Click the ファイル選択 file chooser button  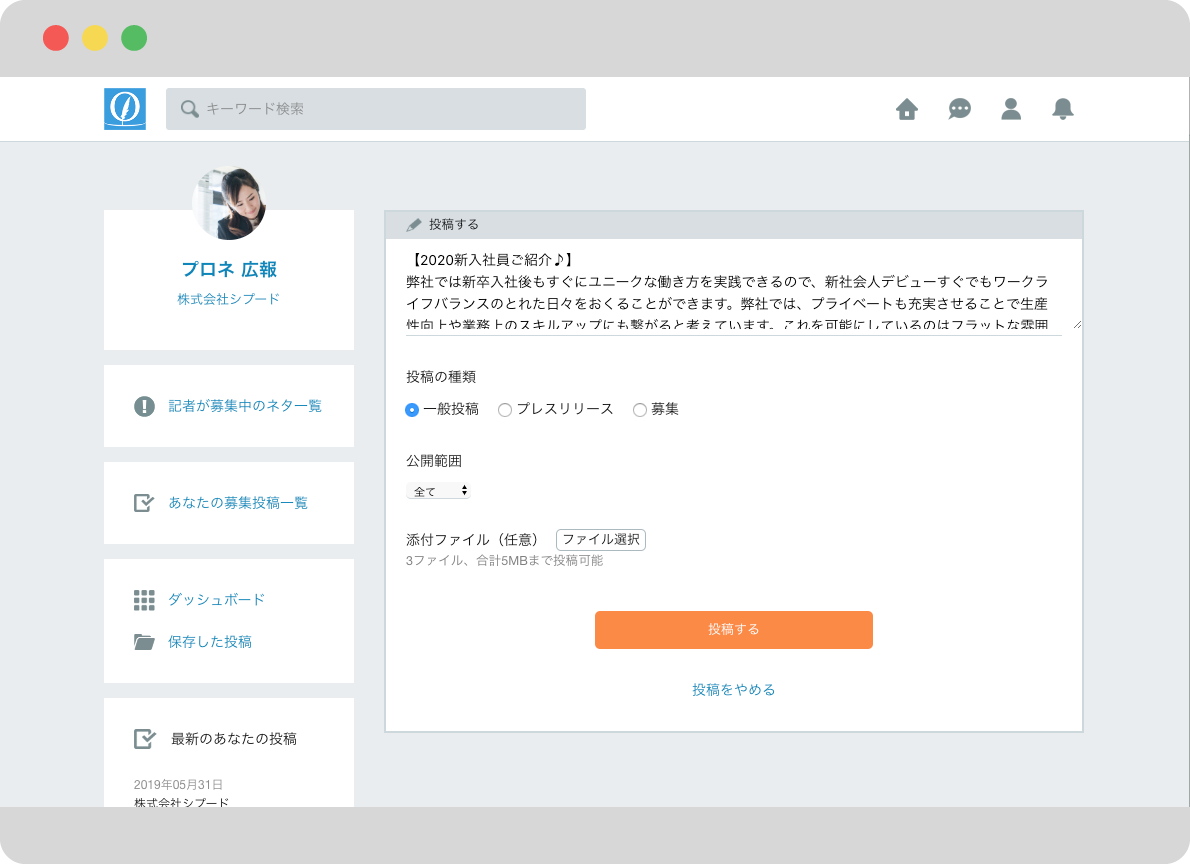(600, 540)
